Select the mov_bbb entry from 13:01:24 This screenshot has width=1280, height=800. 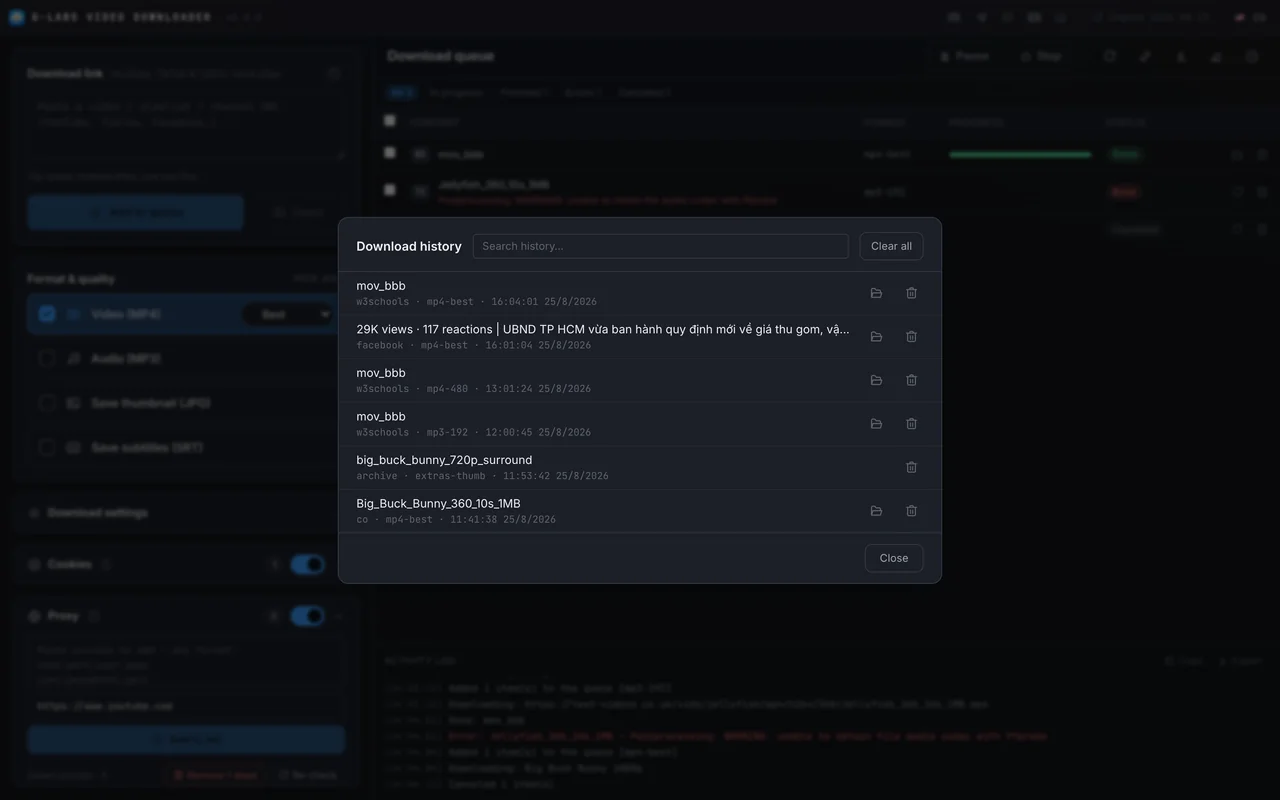coord(381,373)
